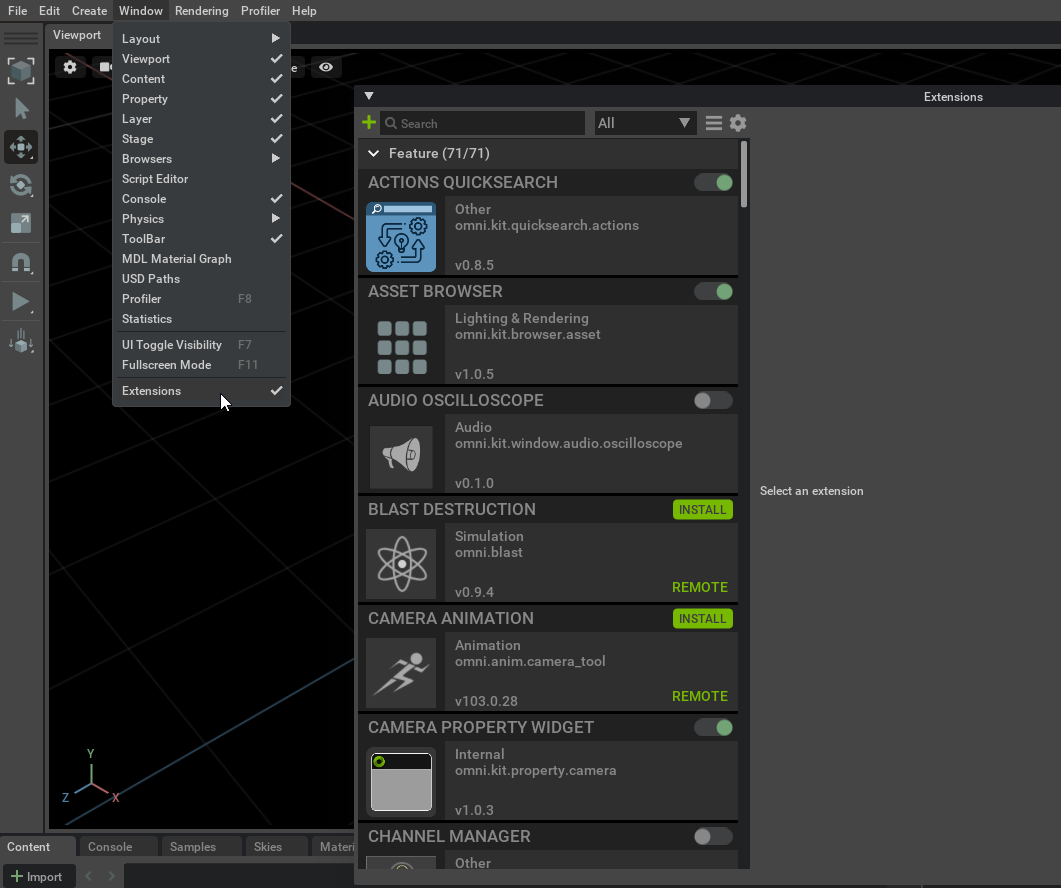Open the All filter dropdown

[x=644, y=123]
